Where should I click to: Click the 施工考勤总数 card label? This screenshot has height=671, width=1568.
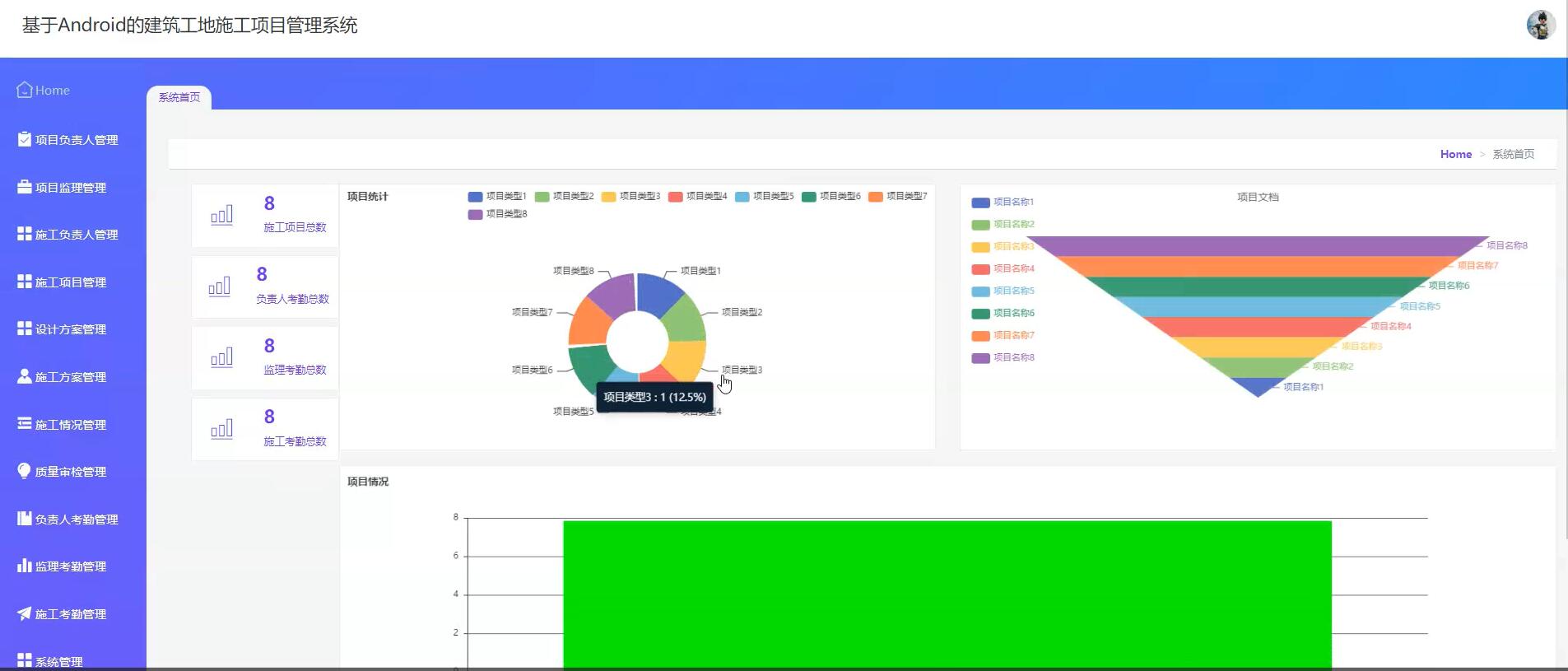coord(295,441)
